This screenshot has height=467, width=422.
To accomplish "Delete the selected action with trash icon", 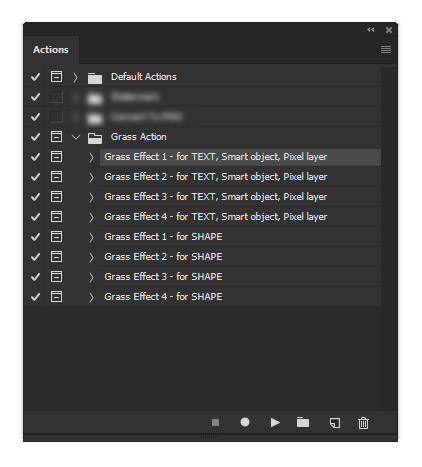I will [363, 423].
